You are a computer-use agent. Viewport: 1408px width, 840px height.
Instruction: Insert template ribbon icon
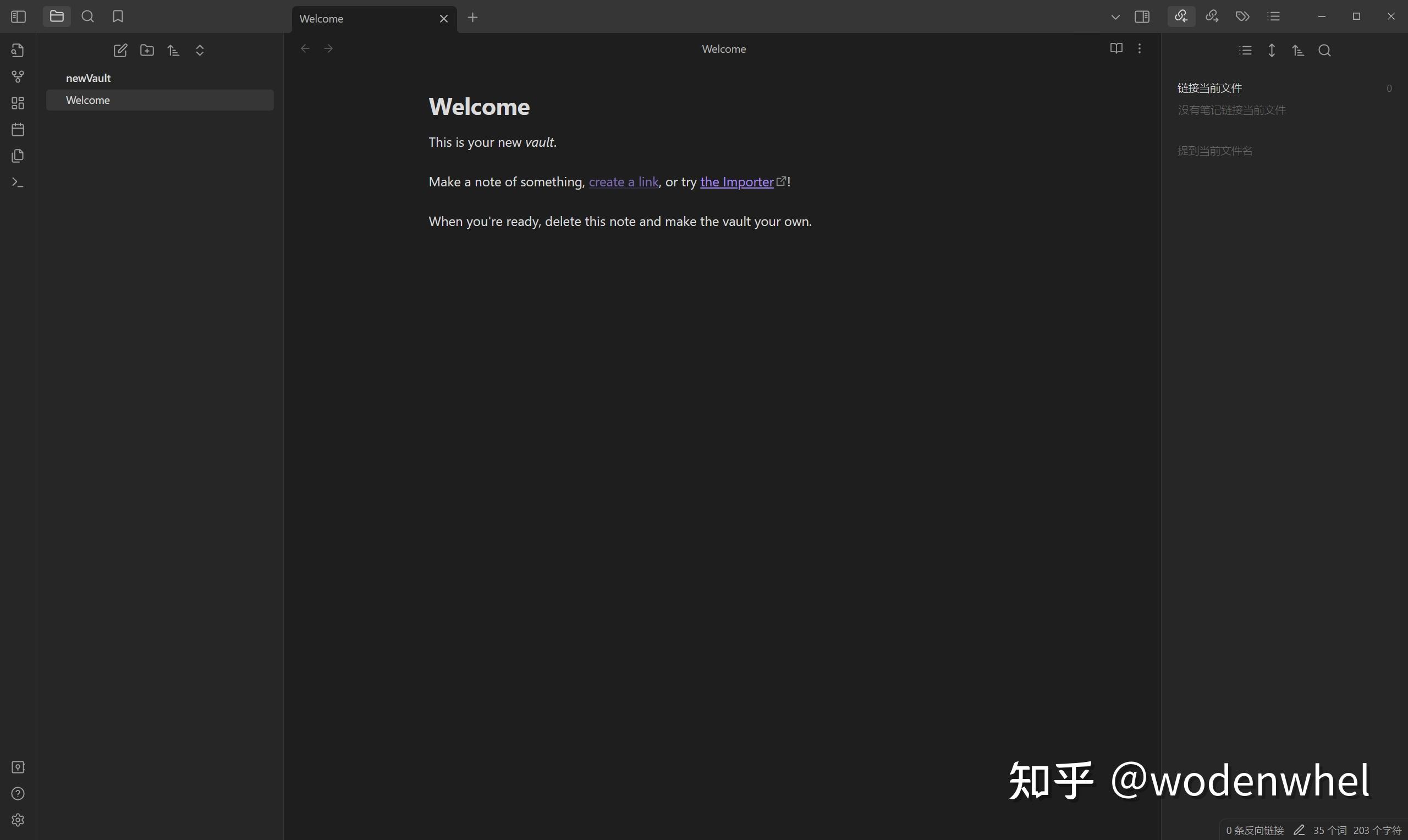coord(18,156)
